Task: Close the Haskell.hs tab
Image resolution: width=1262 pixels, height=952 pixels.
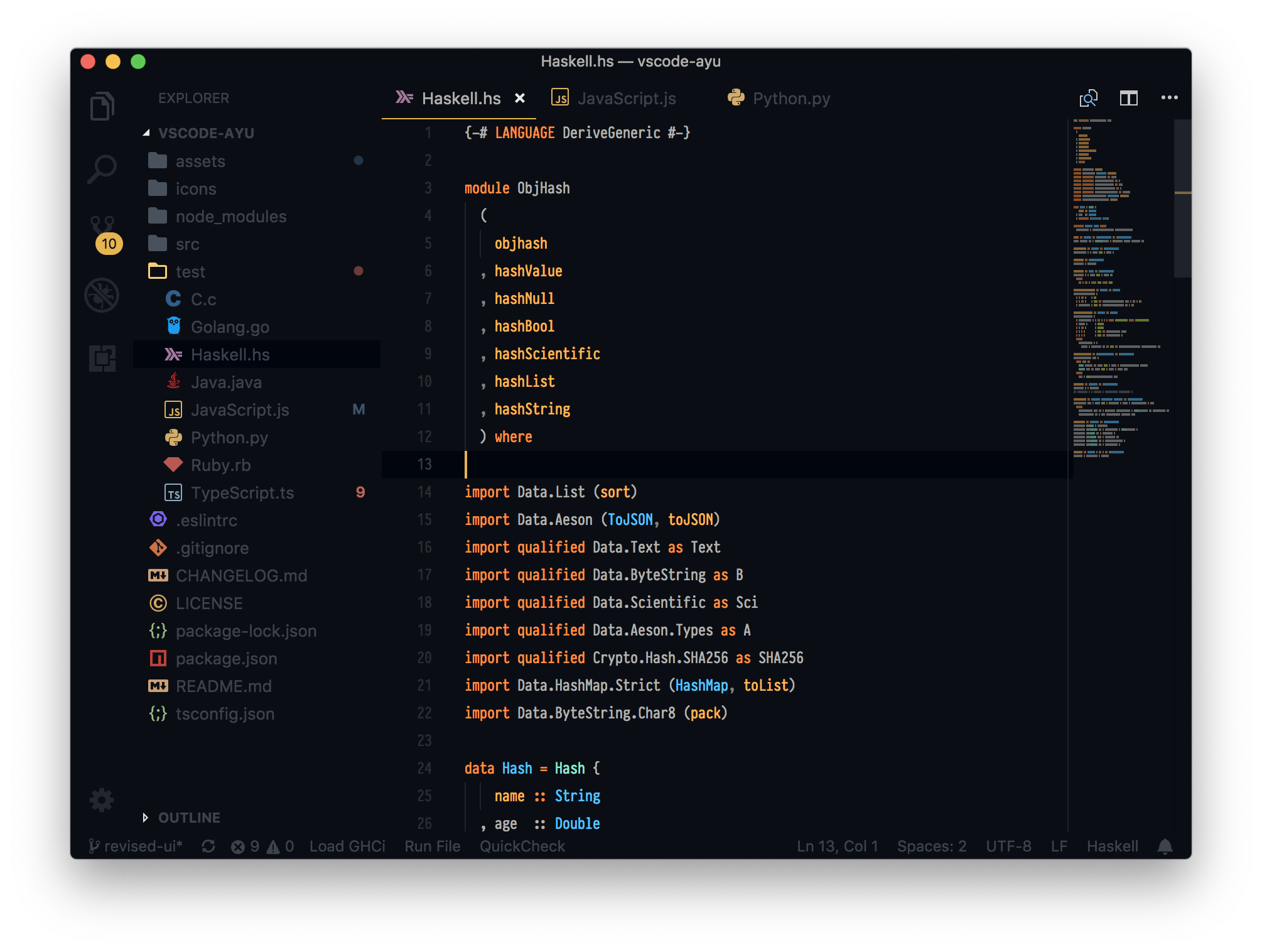Action: 520,99
